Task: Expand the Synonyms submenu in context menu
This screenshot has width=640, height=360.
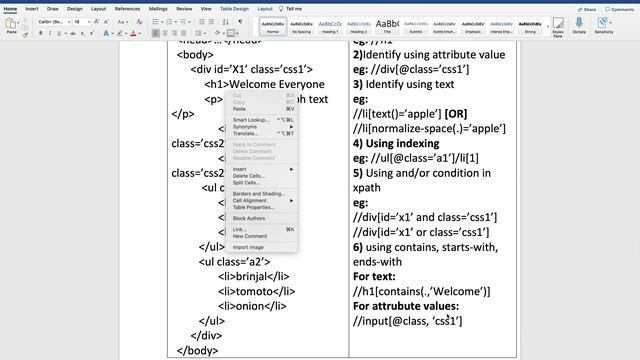Action: [x=291, y=127]
